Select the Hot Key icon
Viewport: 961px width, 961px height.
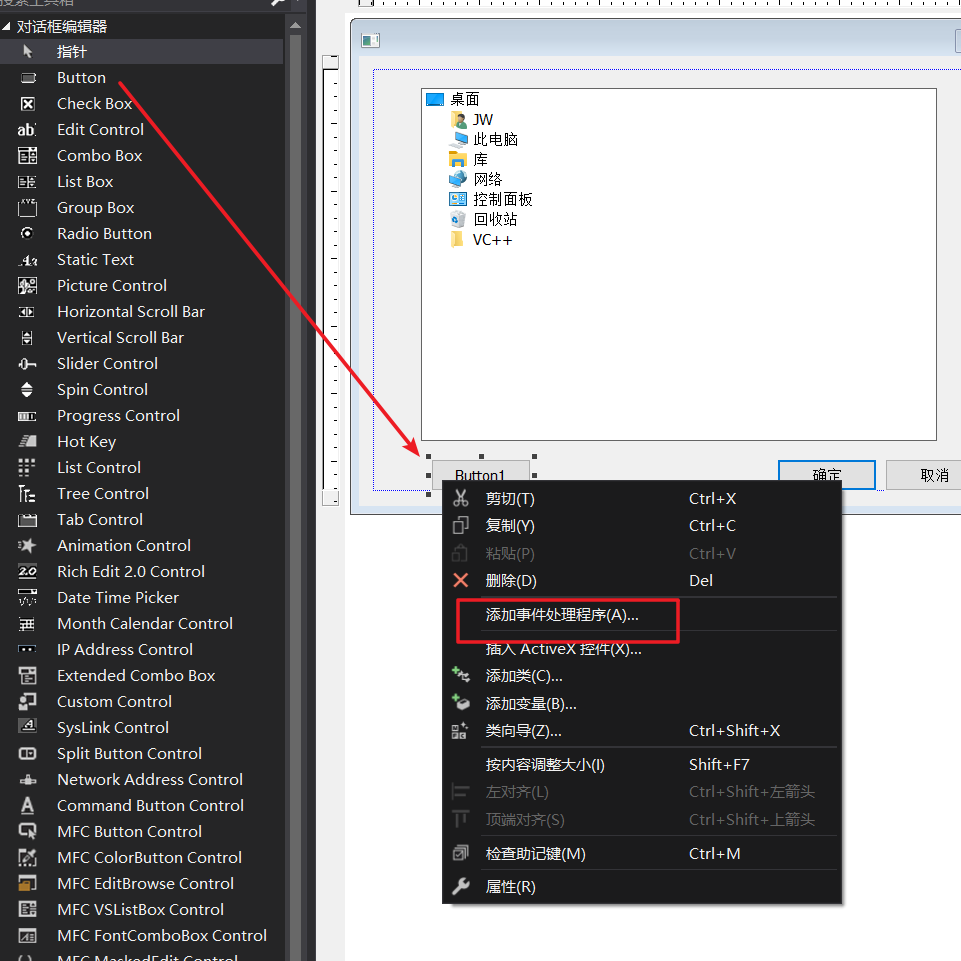pyautogui.click(x=28, y=441)
